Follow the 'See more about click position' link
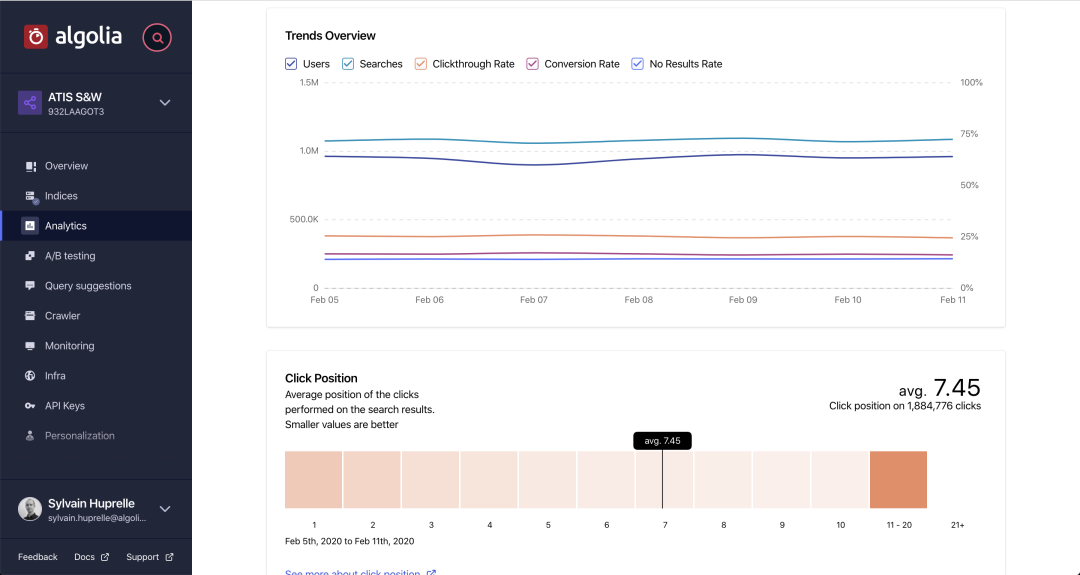This screenshot has width=1080, height=575. [x=360, y=572]
